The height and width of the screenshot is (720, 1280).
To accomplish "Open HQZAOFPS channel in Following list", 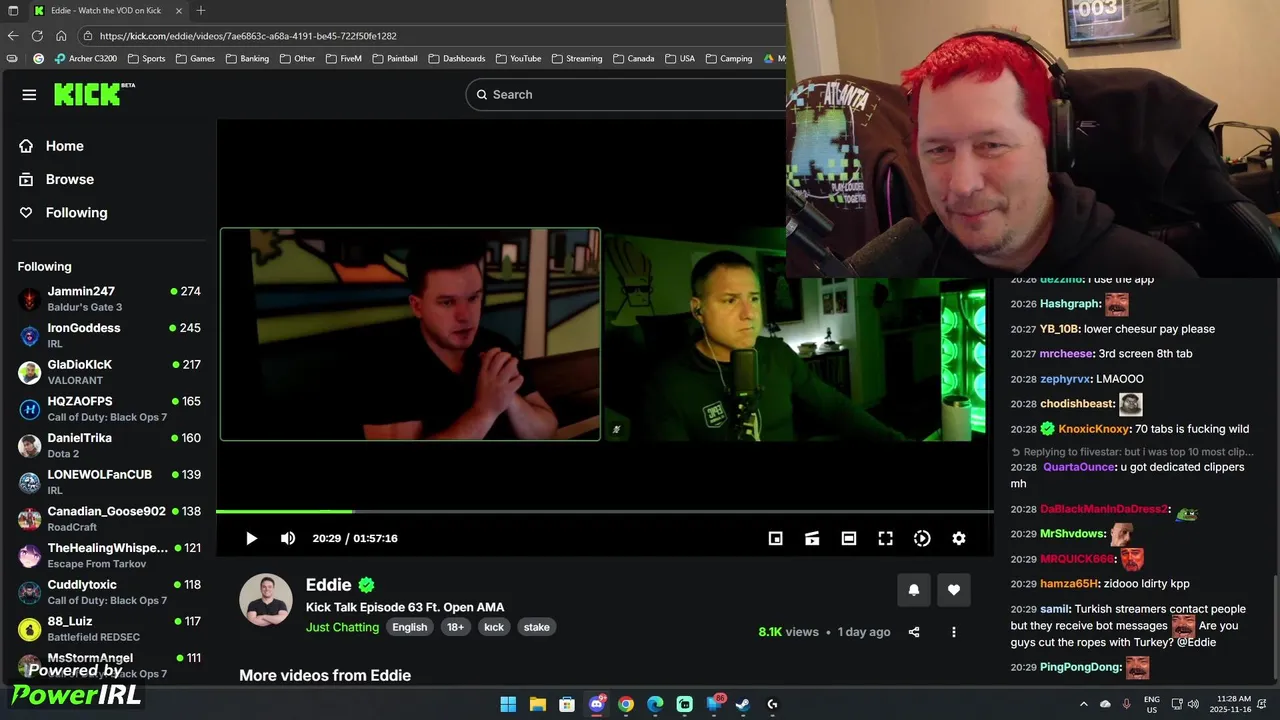I will [110, 409].
